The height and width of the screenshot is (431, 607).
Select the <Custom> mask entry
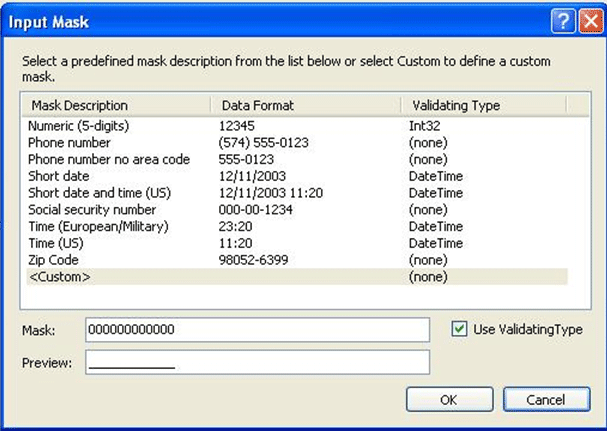point(60,276)
